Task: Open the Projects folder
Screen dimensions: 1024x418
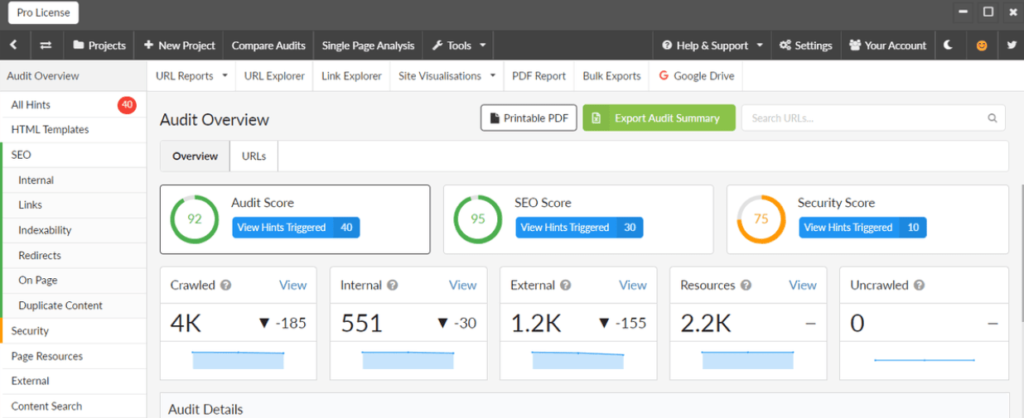Action: pos(99,45)
